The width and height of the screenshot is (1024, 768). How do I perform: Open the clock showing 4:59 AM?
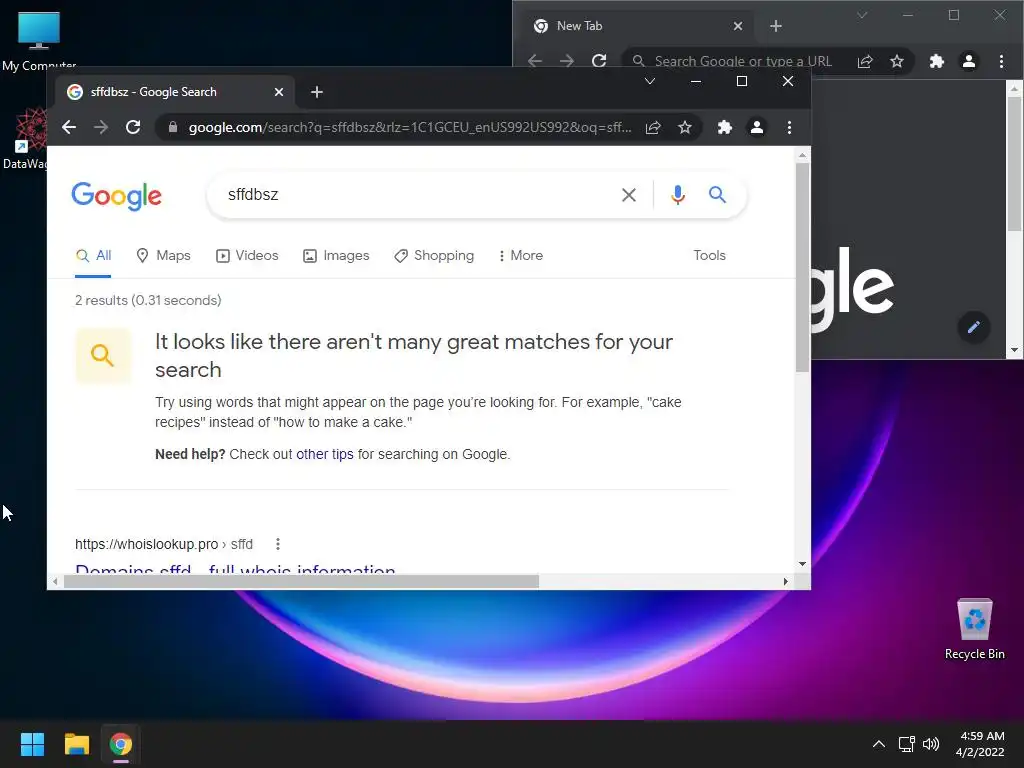pos(980,744)
